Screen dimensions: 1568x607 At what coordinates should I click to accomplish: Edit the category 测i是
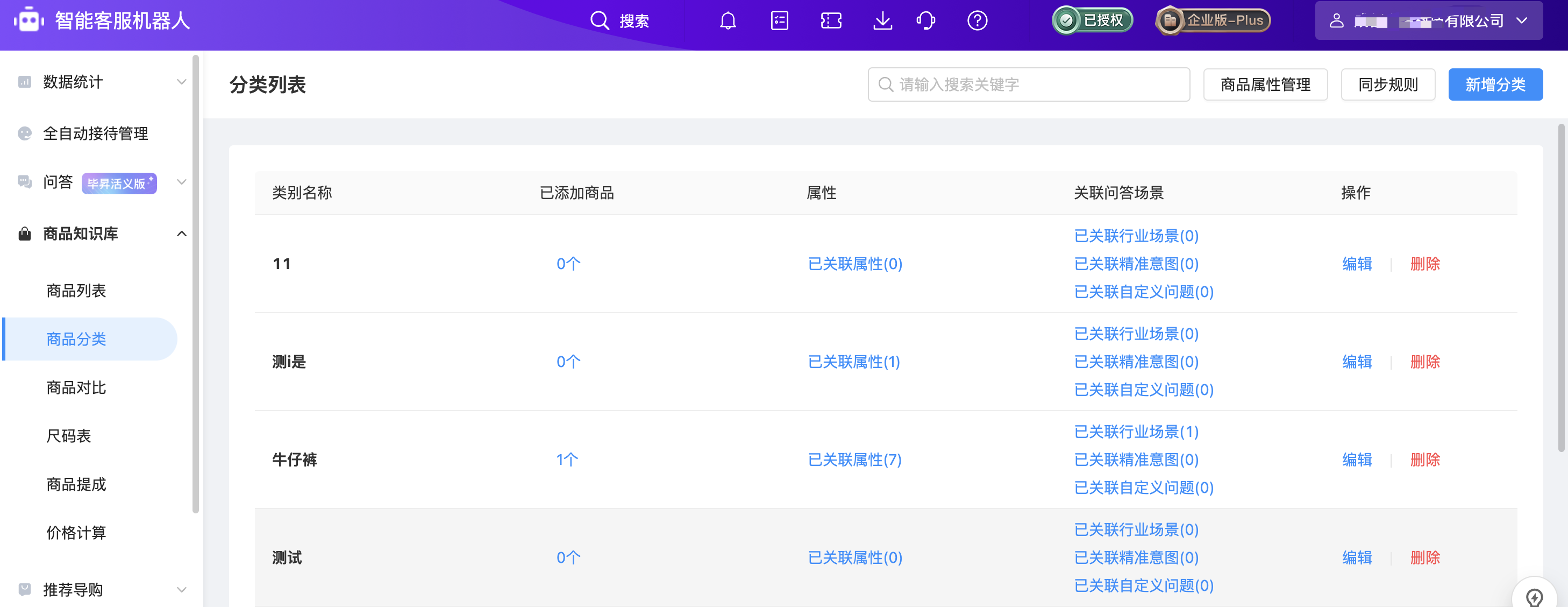pyautogui.click(x=1357, y=362)
